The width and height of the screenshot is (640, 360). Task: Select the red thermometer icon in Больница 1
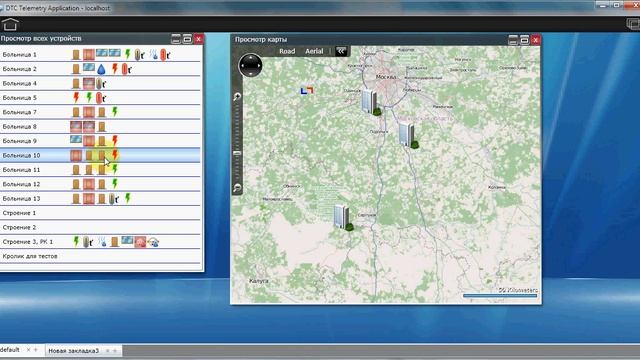(165, 55)
